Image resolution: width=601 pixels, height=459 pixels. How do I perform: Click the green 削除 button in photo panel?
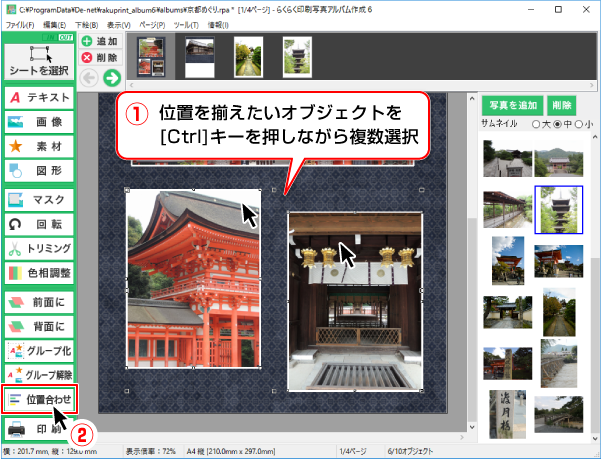click(561, 104)
